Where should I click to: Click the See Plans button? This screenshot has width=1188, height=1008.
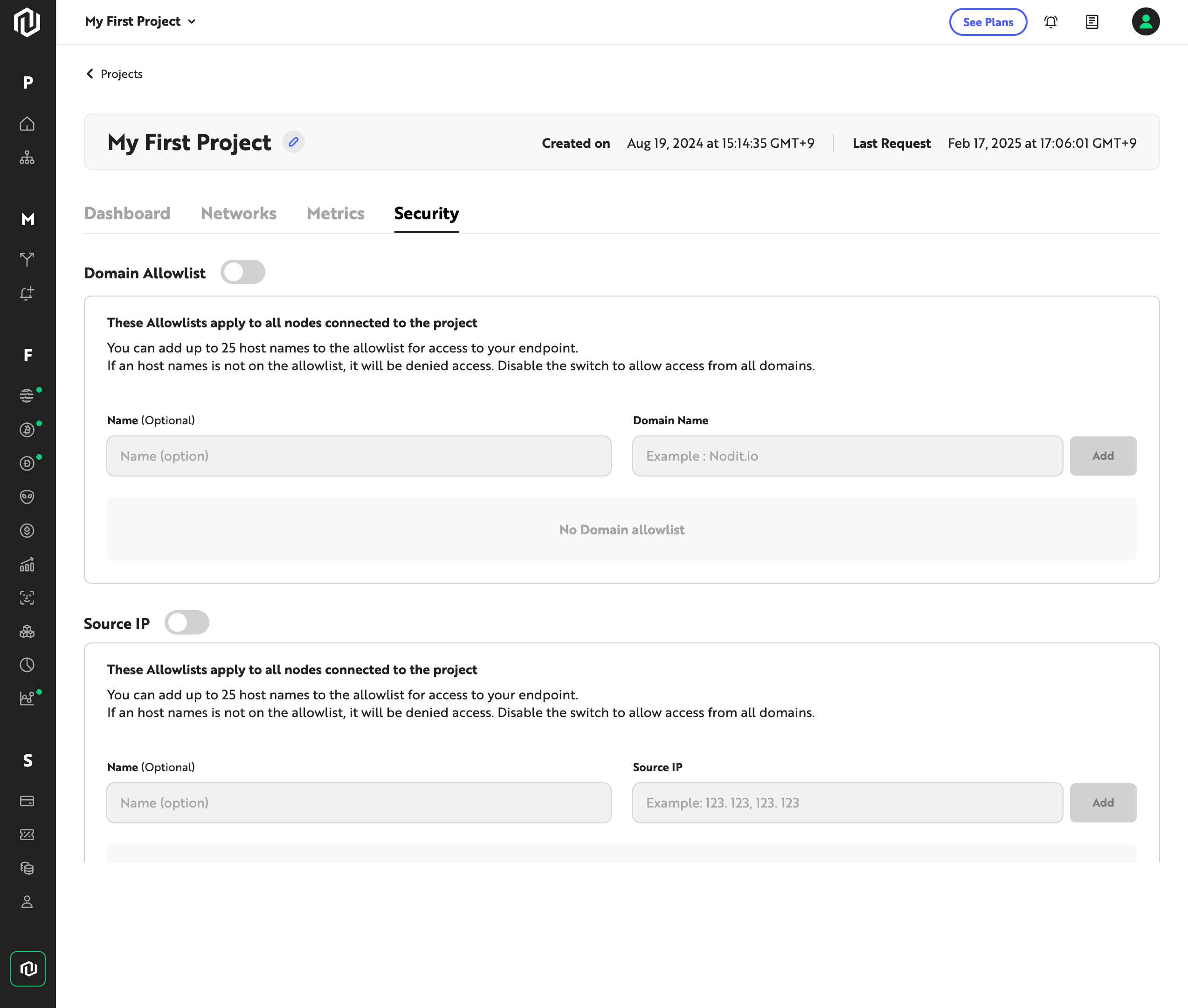[988, 22]
